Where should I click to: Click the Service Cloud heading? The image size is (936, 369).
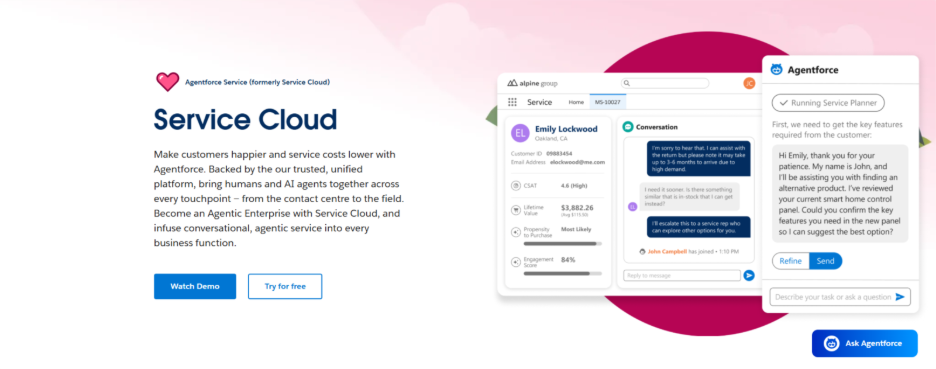point(245,119)
